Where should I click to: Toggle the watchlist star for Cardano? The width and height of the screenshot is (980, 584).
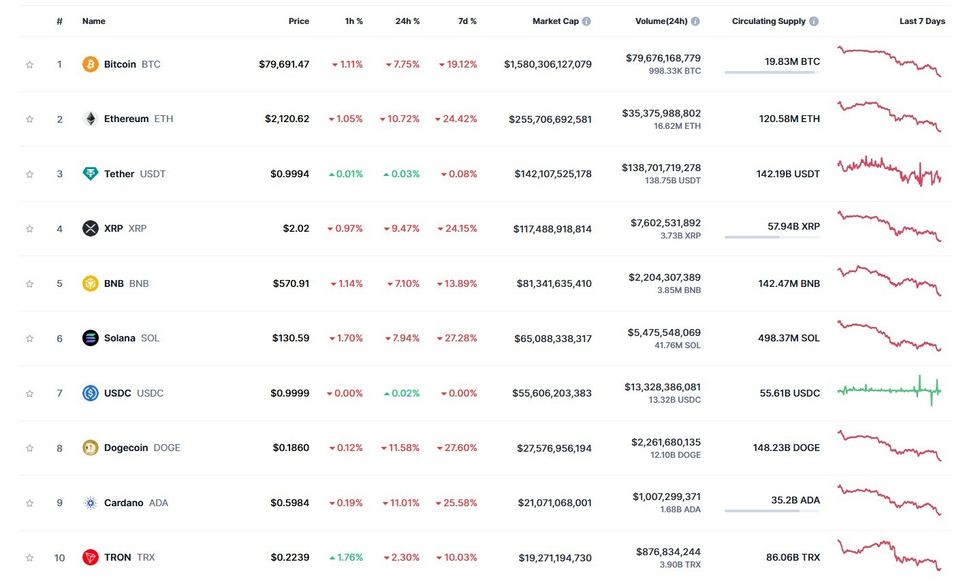pos(30,503)
